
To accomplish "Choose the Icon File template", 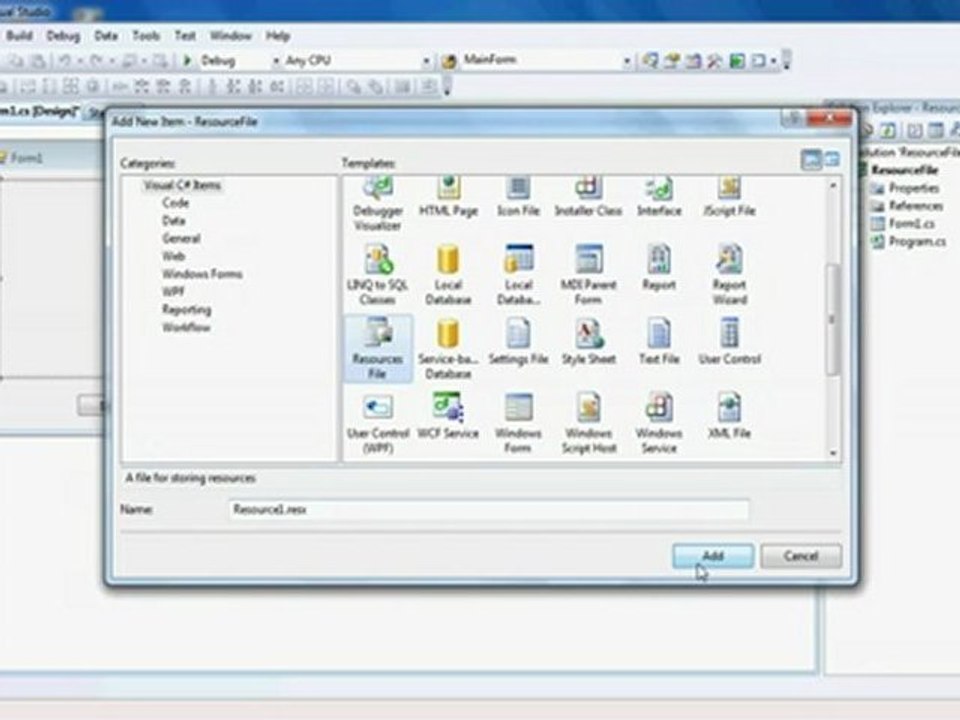I will click(x=518, y=198).
